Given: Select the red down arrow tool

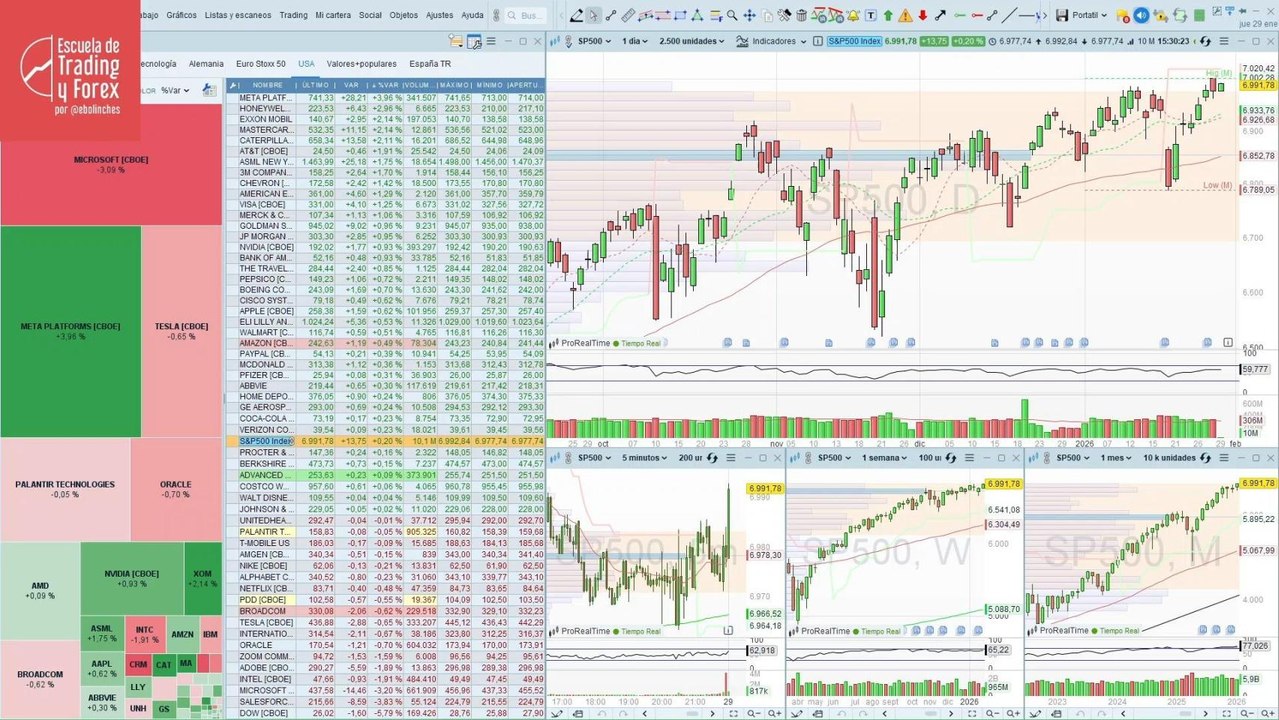Looking at the screenshot, I should 922,15.
